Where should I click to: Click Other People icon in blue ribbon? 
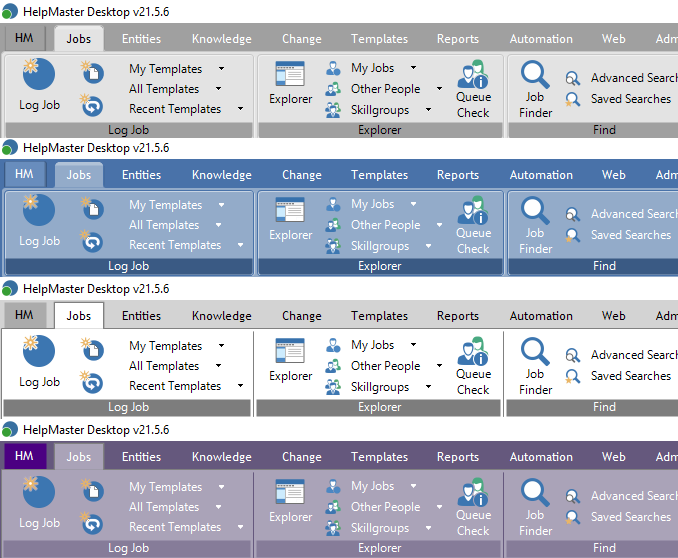[x=333, y=225]
